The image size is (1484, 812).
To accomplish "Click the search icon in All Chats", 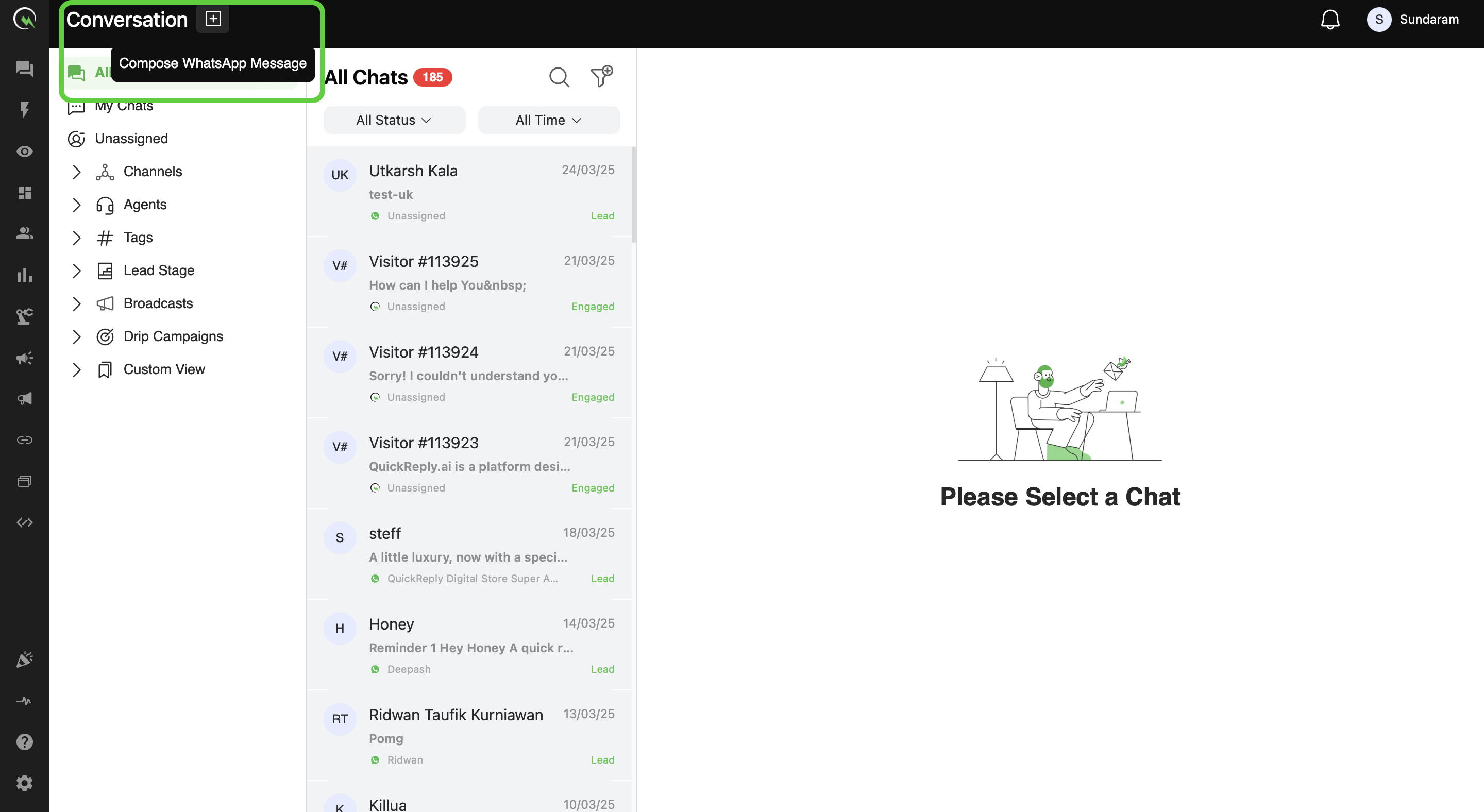I will point(559,77).
